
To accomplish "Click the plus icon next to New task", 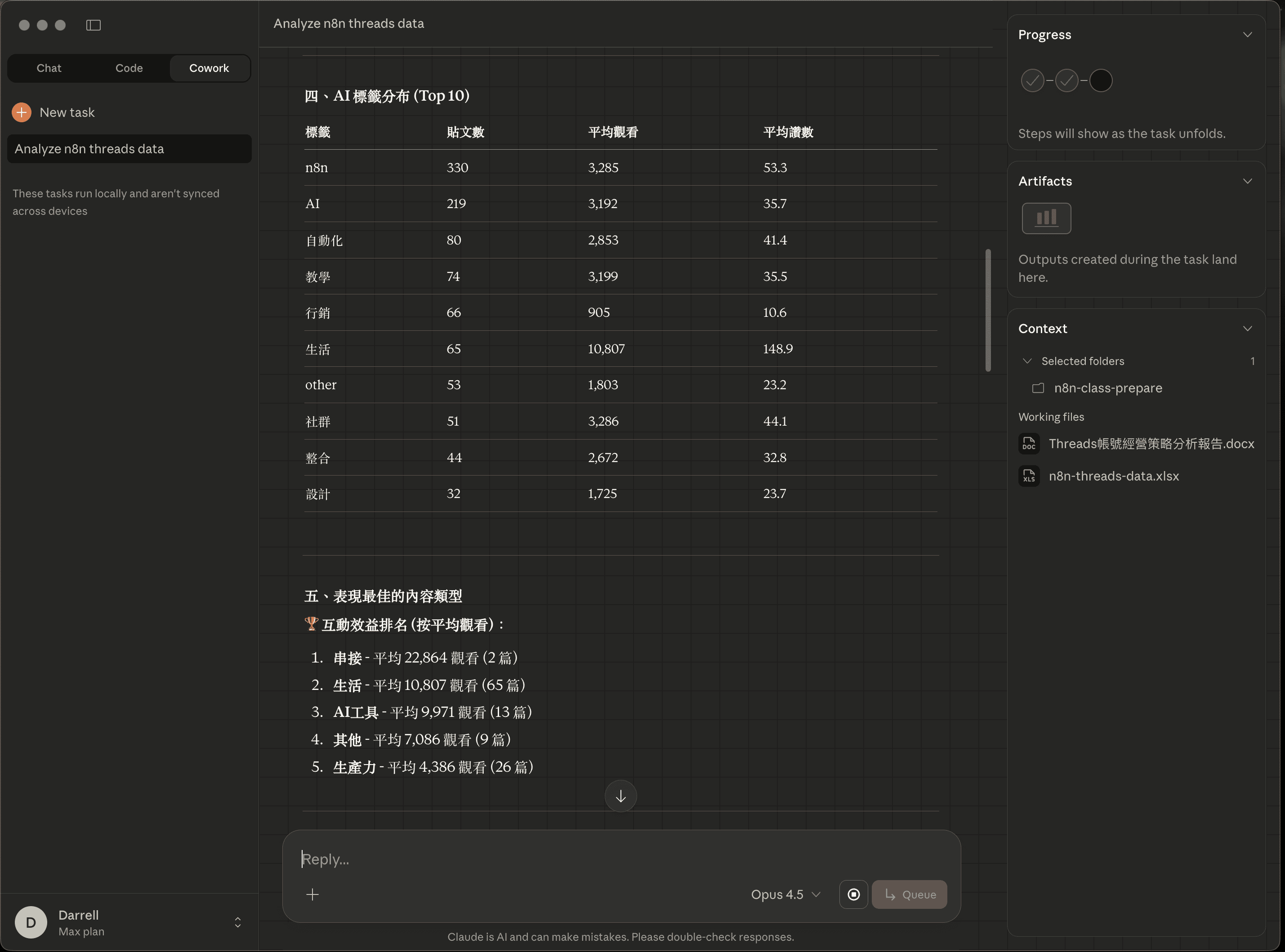I will (21, 112).
